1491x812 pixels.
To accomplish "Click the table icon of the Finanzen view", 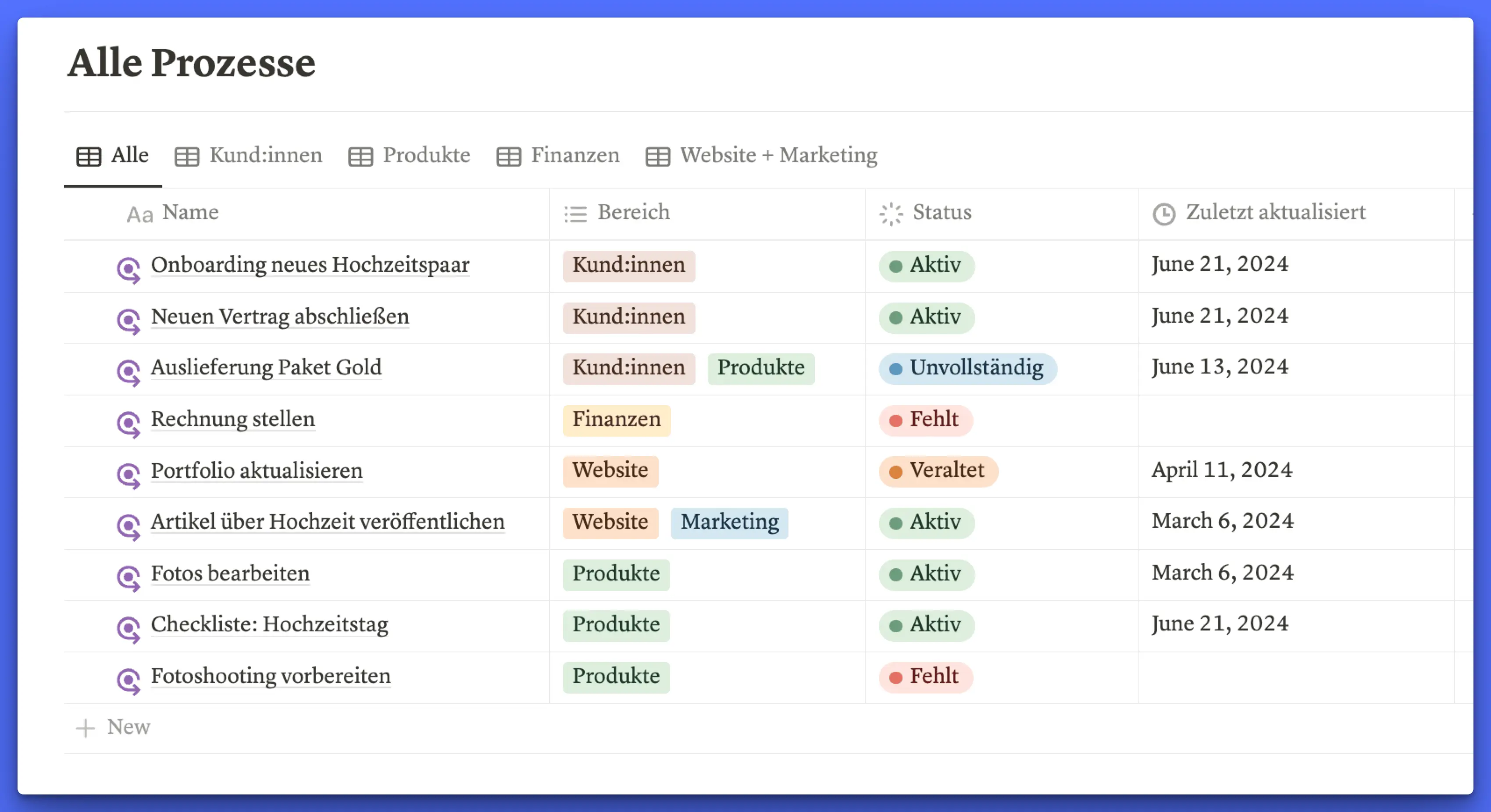I will pos(508,156).
